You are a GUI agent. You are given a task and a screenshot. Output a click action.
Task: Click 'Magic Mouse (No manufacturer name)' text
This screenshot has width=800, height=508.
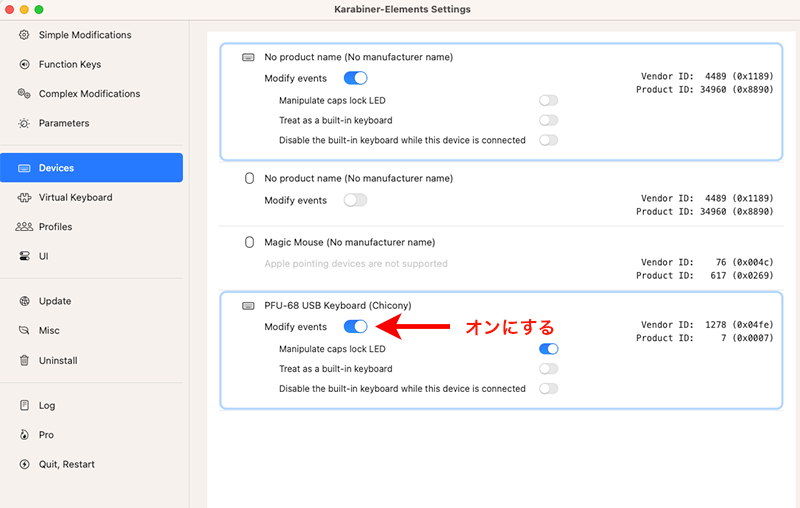pyautogui.click(x=349, y=242)
